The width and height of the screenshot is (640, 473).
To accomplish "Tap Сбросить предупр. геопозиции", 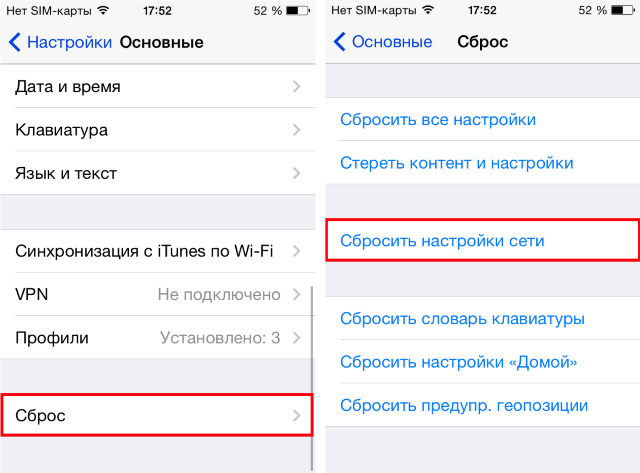I will coord(482,405).
